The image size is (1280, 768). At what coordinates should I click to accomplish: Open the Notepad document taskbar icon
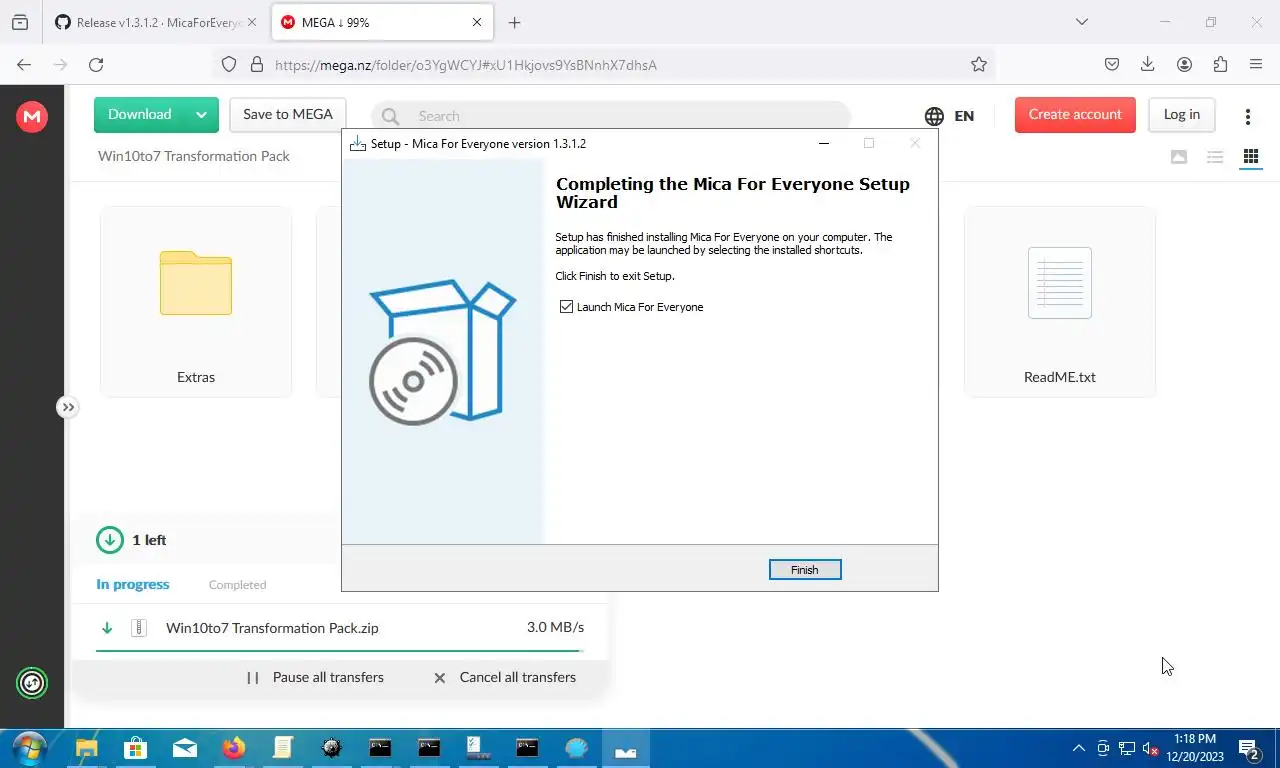tap(283, 748)
